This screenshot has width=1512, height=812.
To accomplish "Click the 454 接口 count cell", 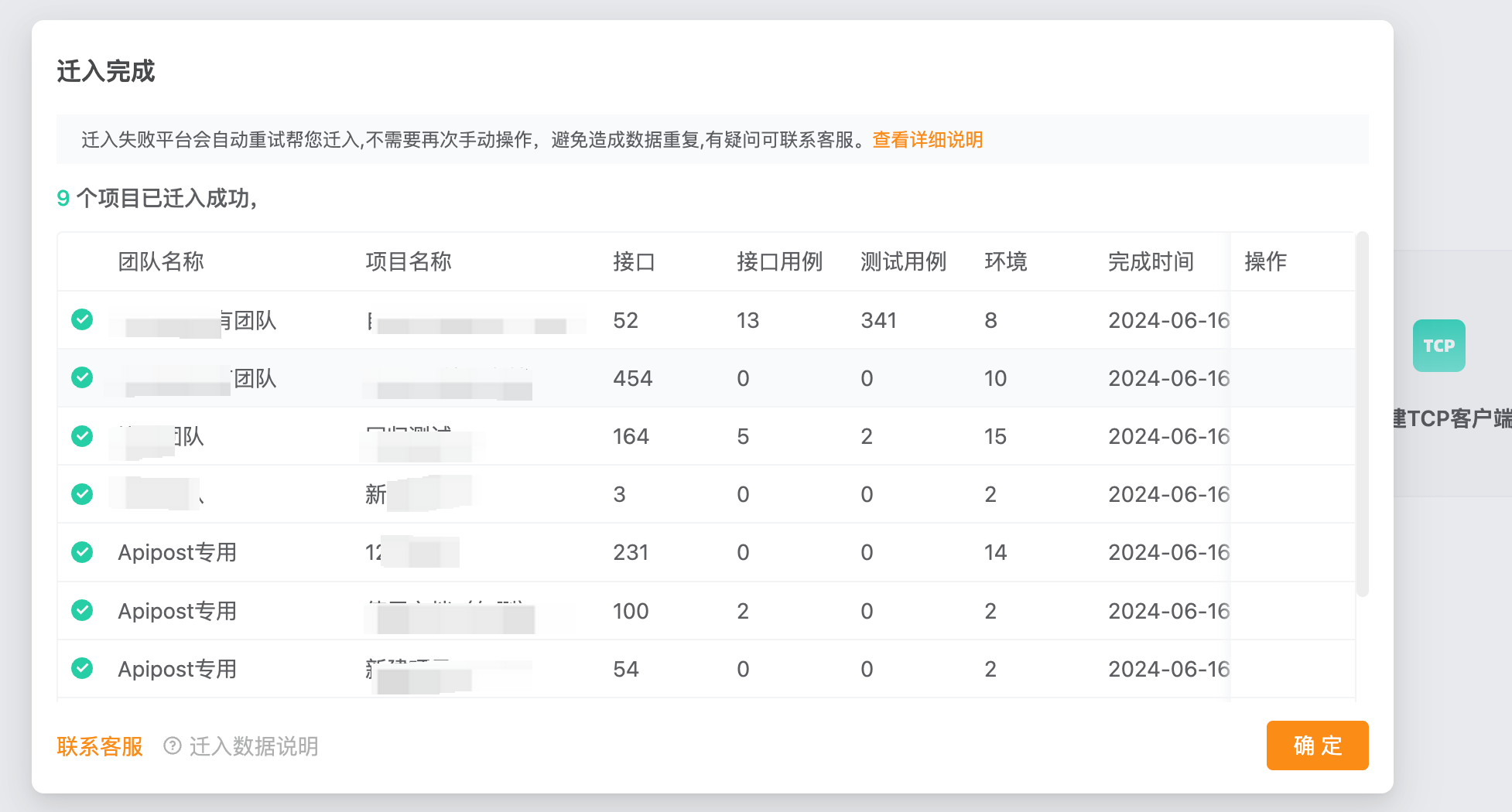I will point(633,378).
